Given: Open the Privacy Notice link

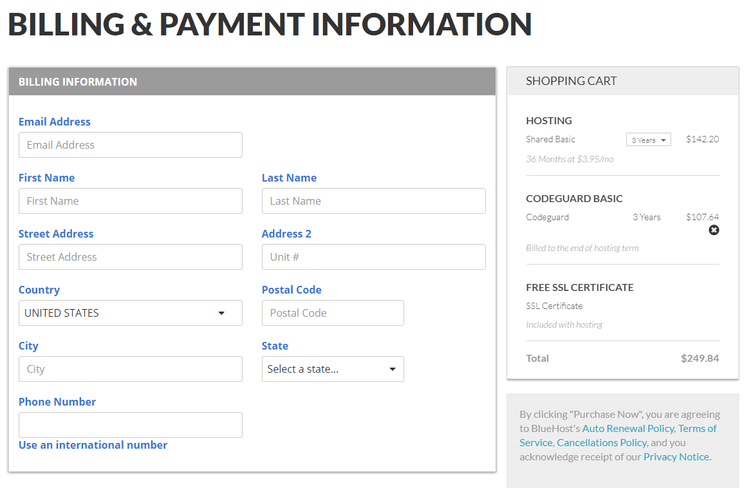Looking at the screenshot, I should (x=676, y=457).
